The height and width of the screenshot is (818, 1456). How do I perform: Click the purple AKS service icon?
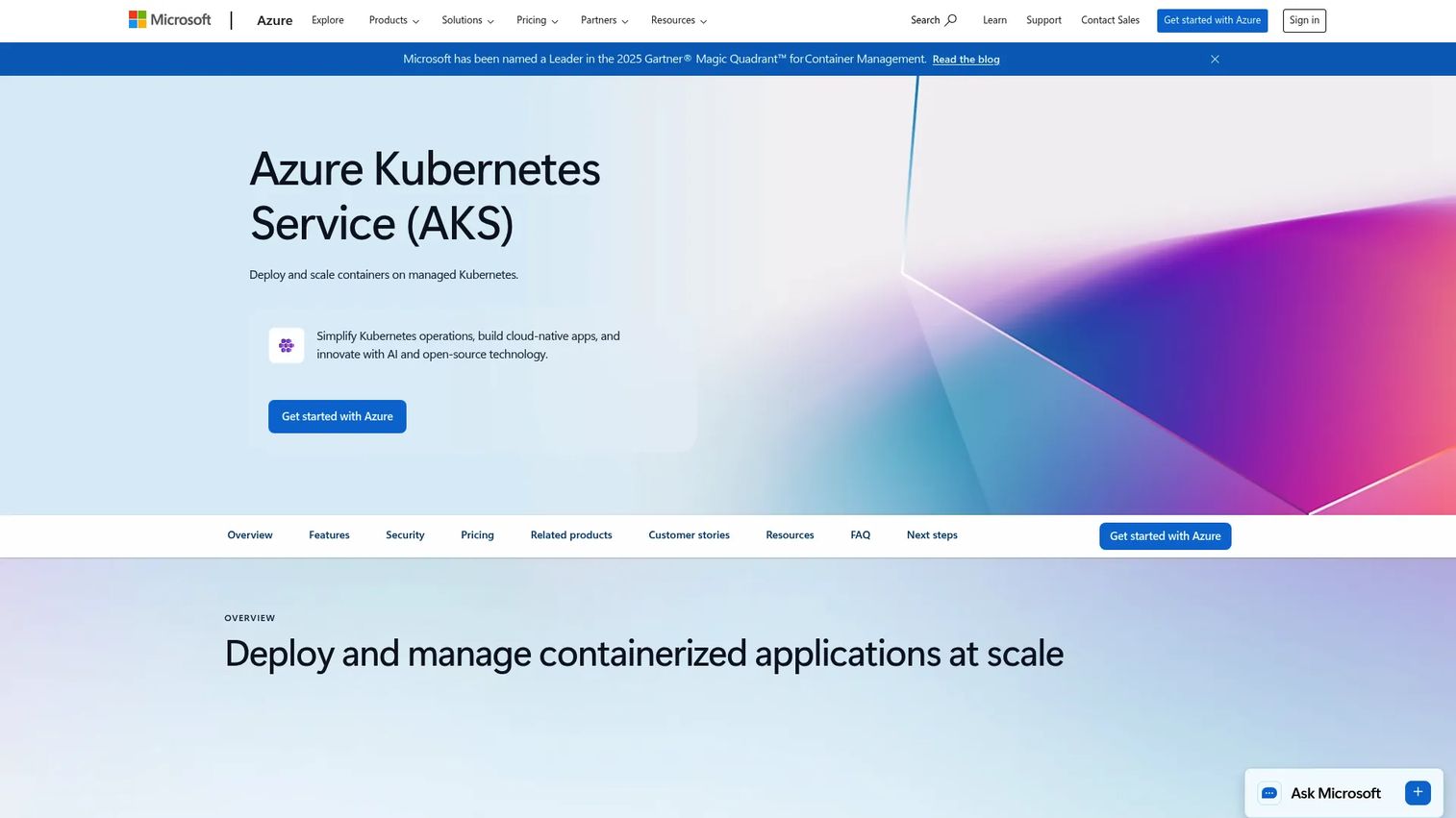pos(287,345)
